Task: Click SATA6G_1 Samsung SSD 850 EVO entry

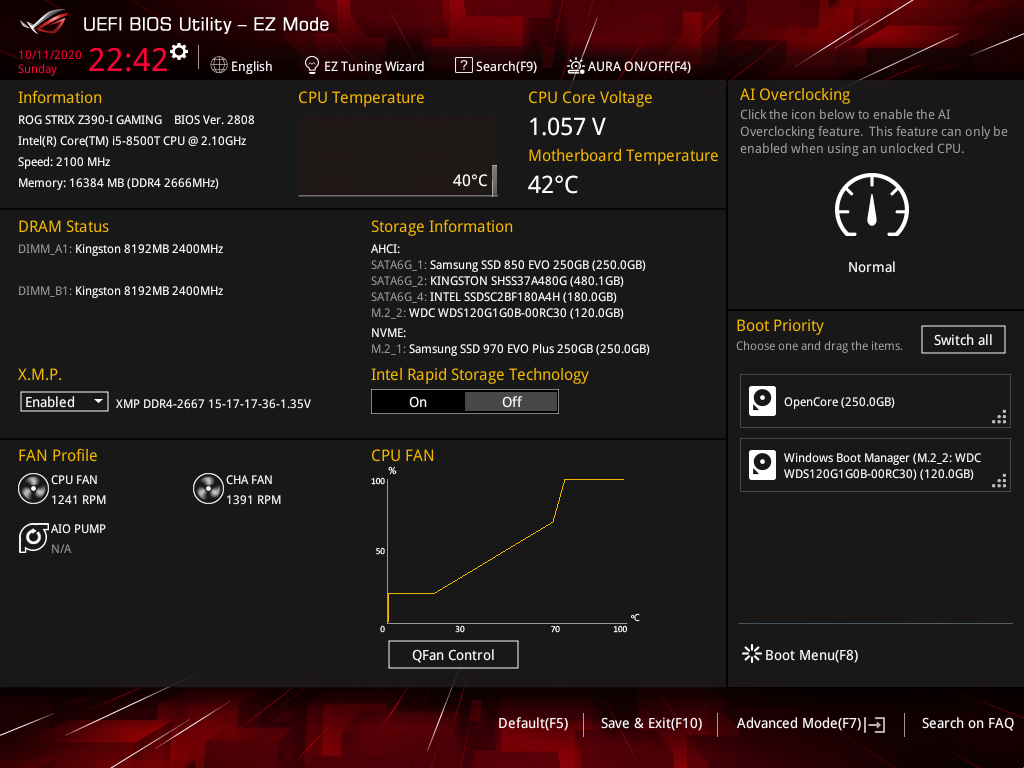Action: pyautogui.click(x=508, y=264)
